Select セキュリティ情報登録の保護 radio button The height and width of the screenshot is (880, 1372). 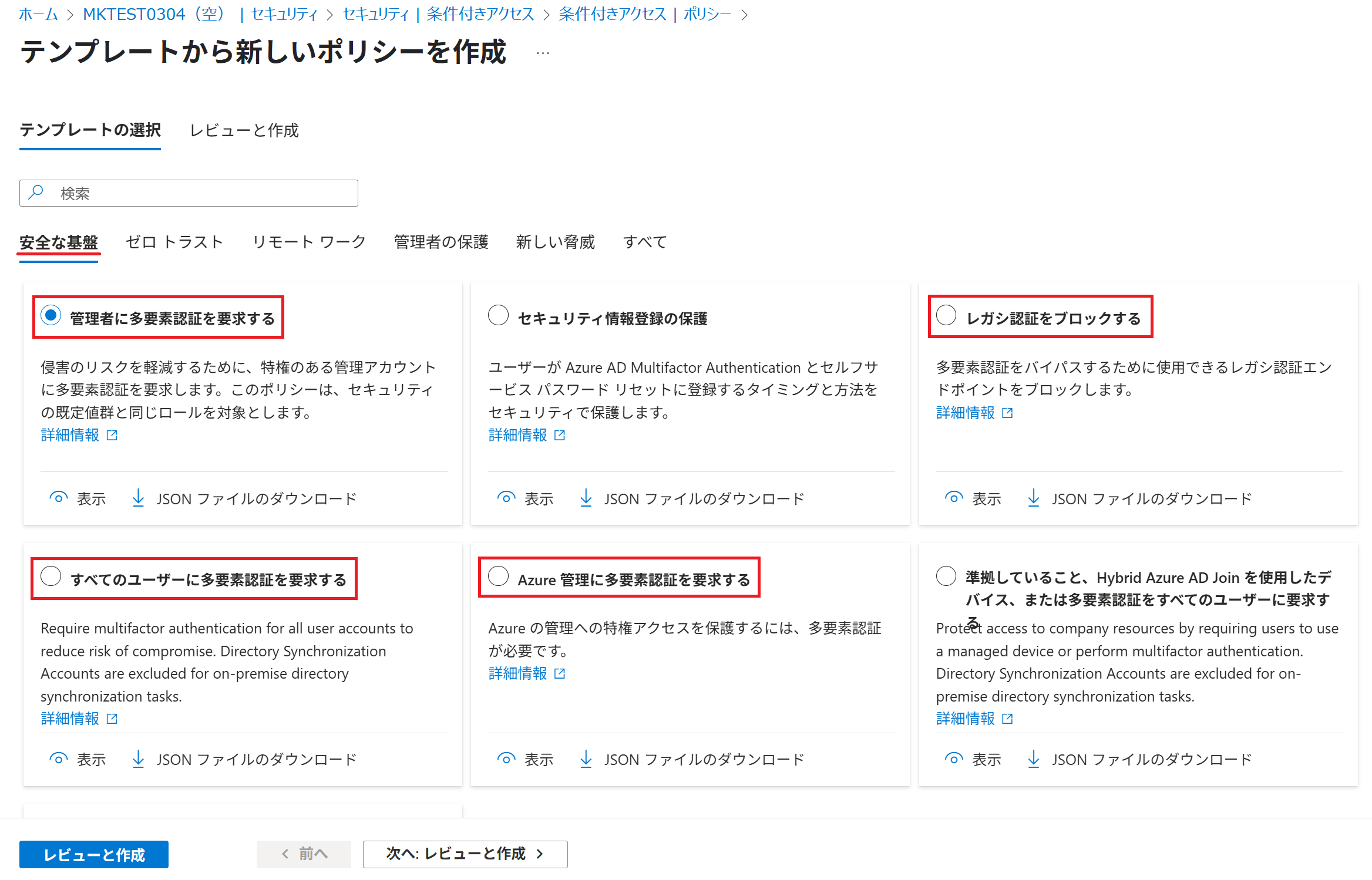click(498, 315)
